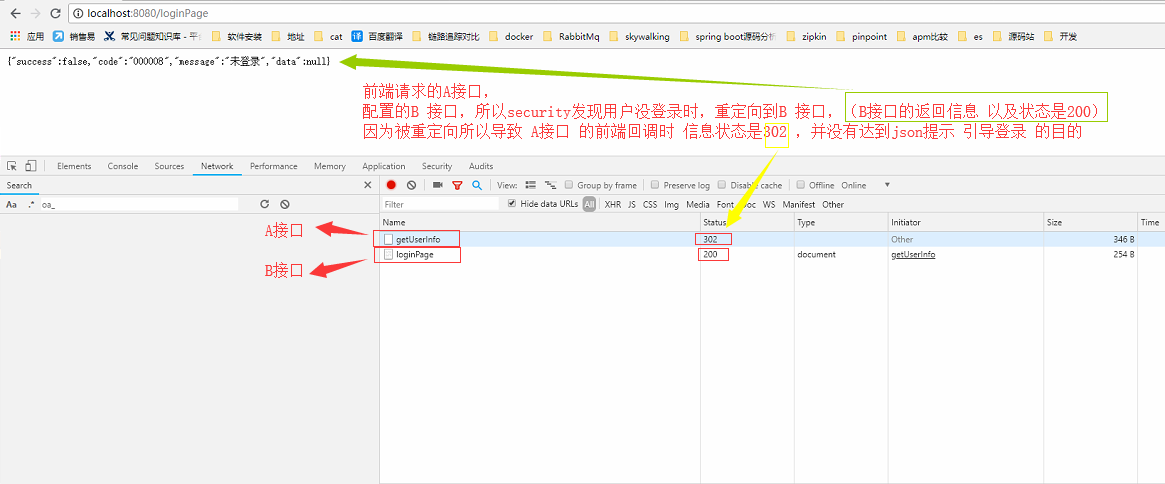1165x484 pixels.
Task: Click the browser forward arrow
Action: 36,13
